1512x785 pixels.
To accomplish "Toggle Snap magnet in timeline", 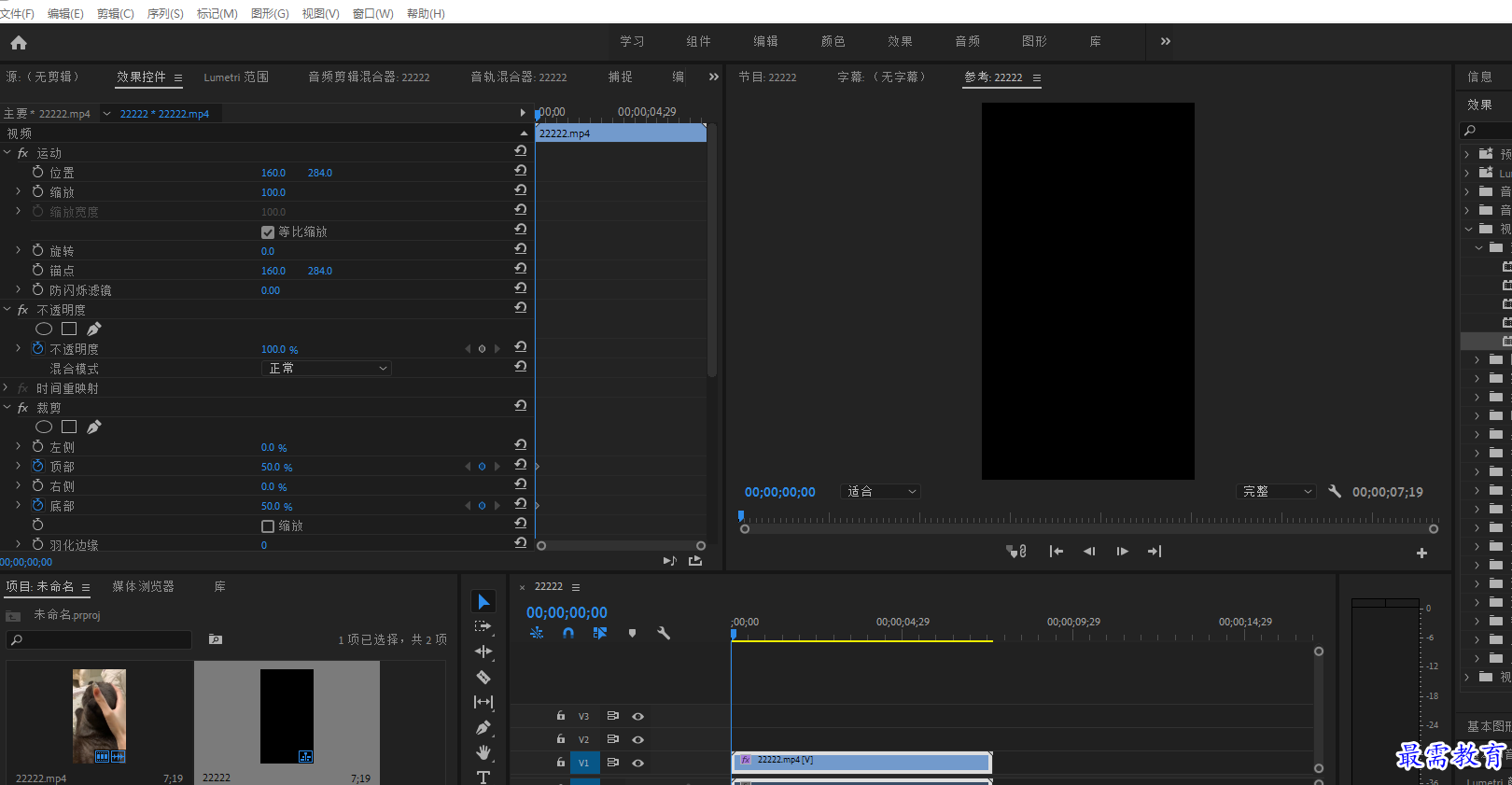I will (568, 633).
